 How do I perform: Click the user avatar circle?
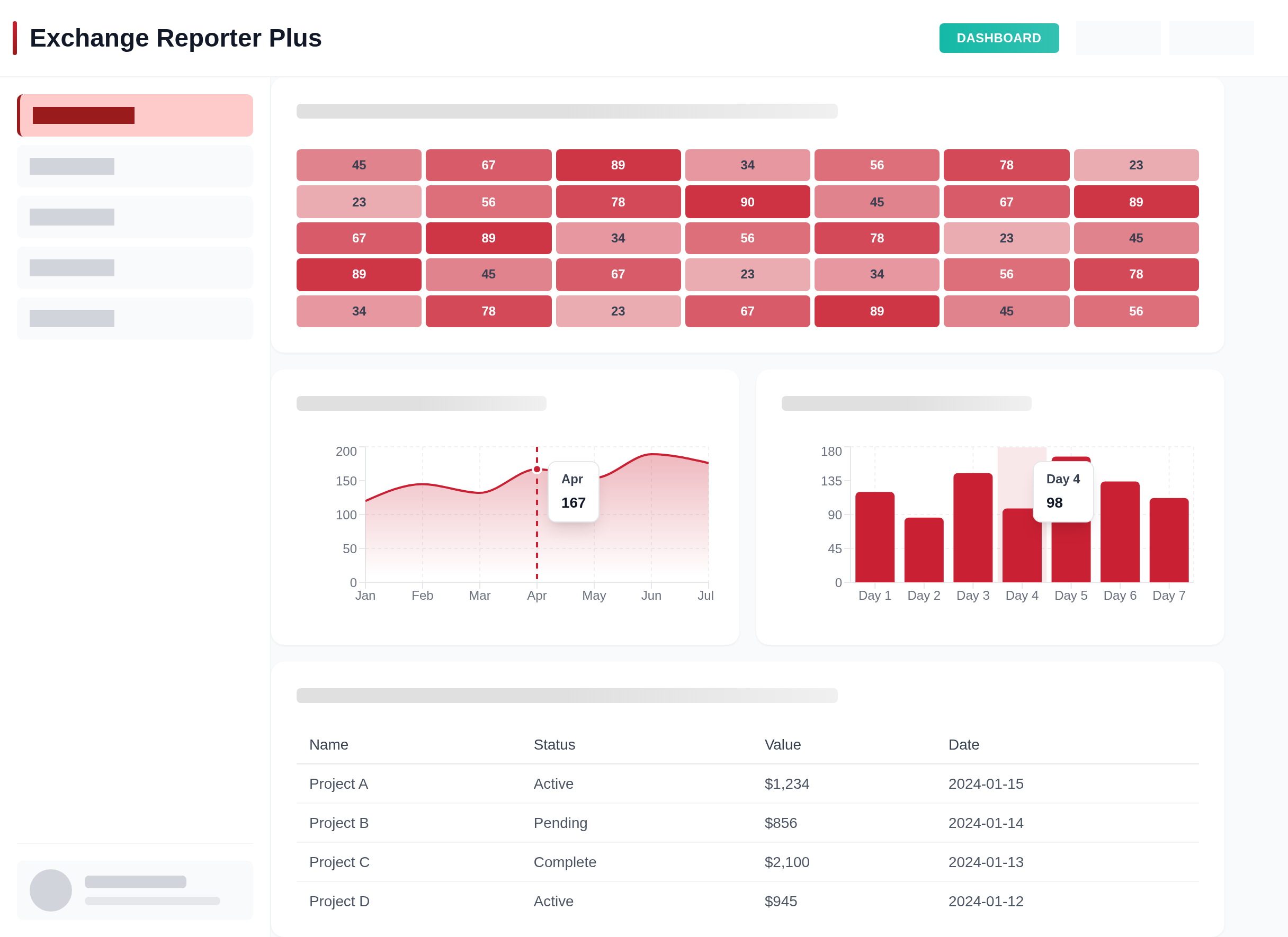point(50,890)
